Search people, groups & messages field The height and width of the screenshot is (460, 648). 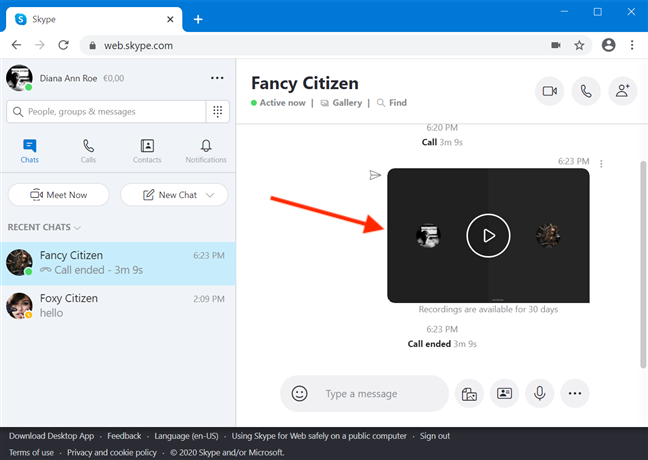click(x=106, y=112)
